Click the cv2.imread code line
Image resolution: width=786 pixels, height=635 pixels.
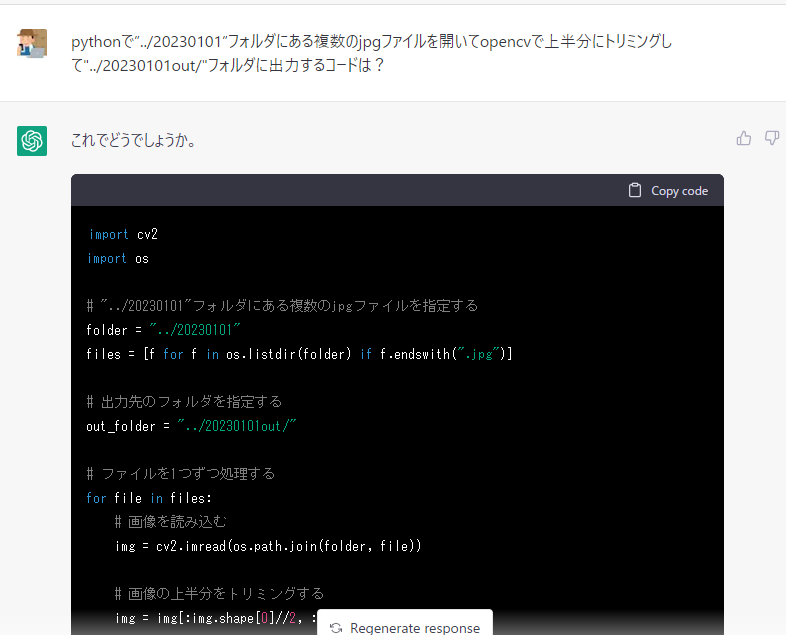pos(268,546)
